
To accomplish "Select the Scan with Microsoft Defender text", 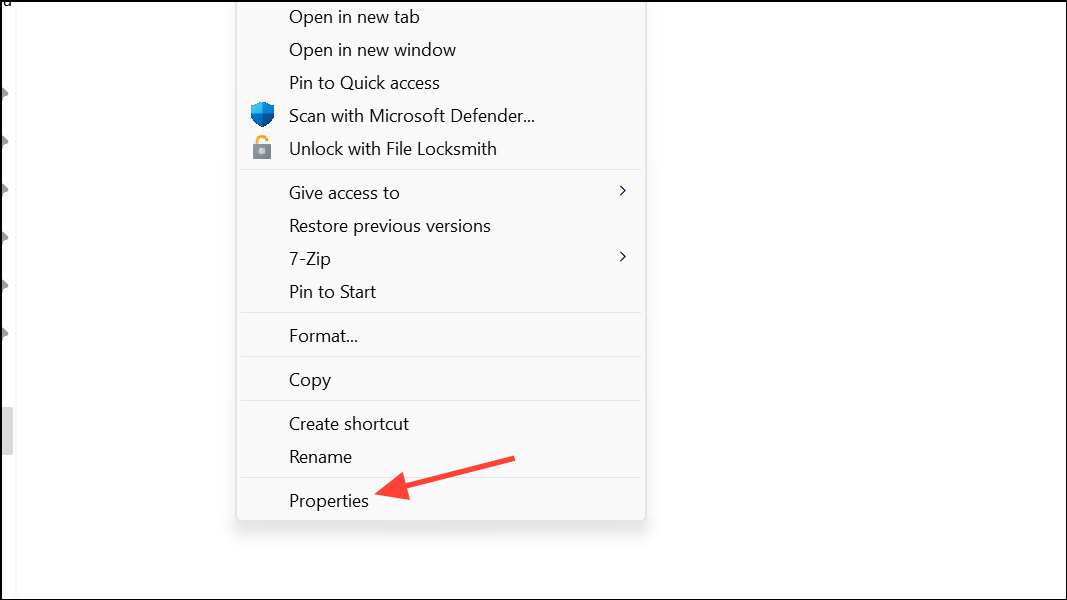I will [x=411, y=116].
